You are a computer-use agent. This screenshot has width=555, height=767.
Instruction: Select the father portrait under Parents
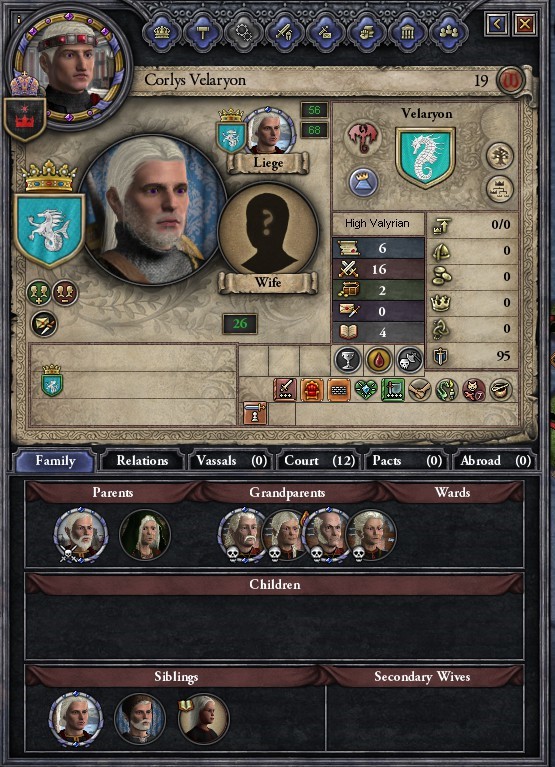coord(80,534)
